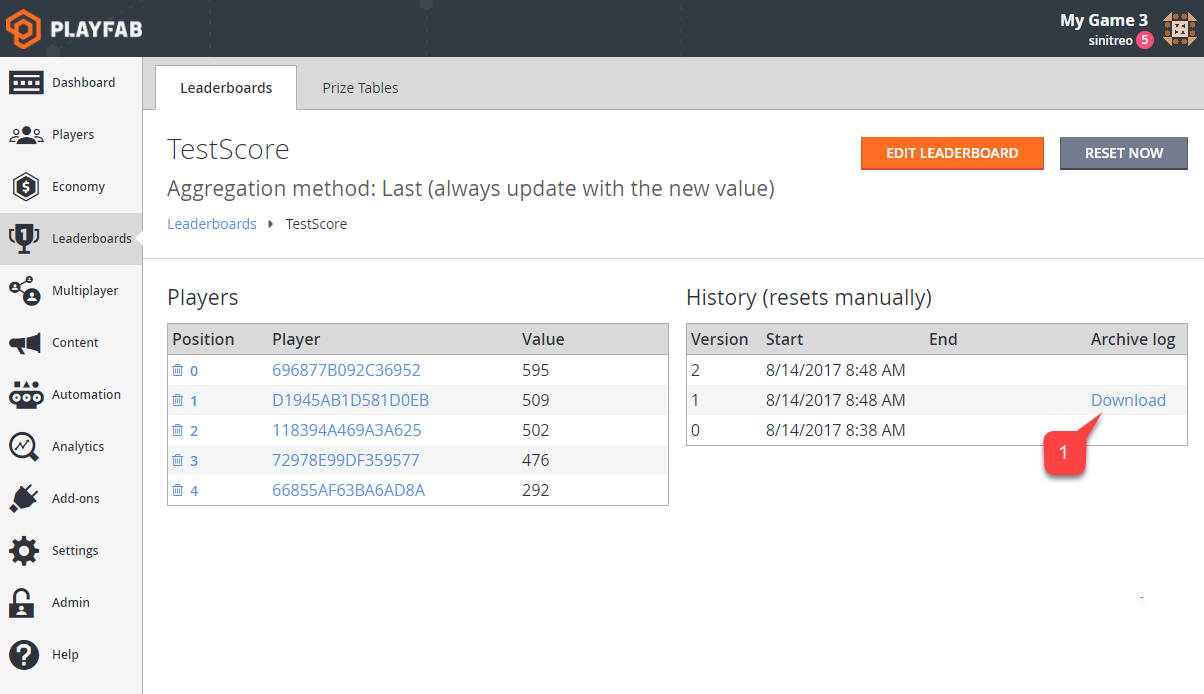Download the archive log for version 1
This screenshot has height=694, width=1204.
point(1128,399)
